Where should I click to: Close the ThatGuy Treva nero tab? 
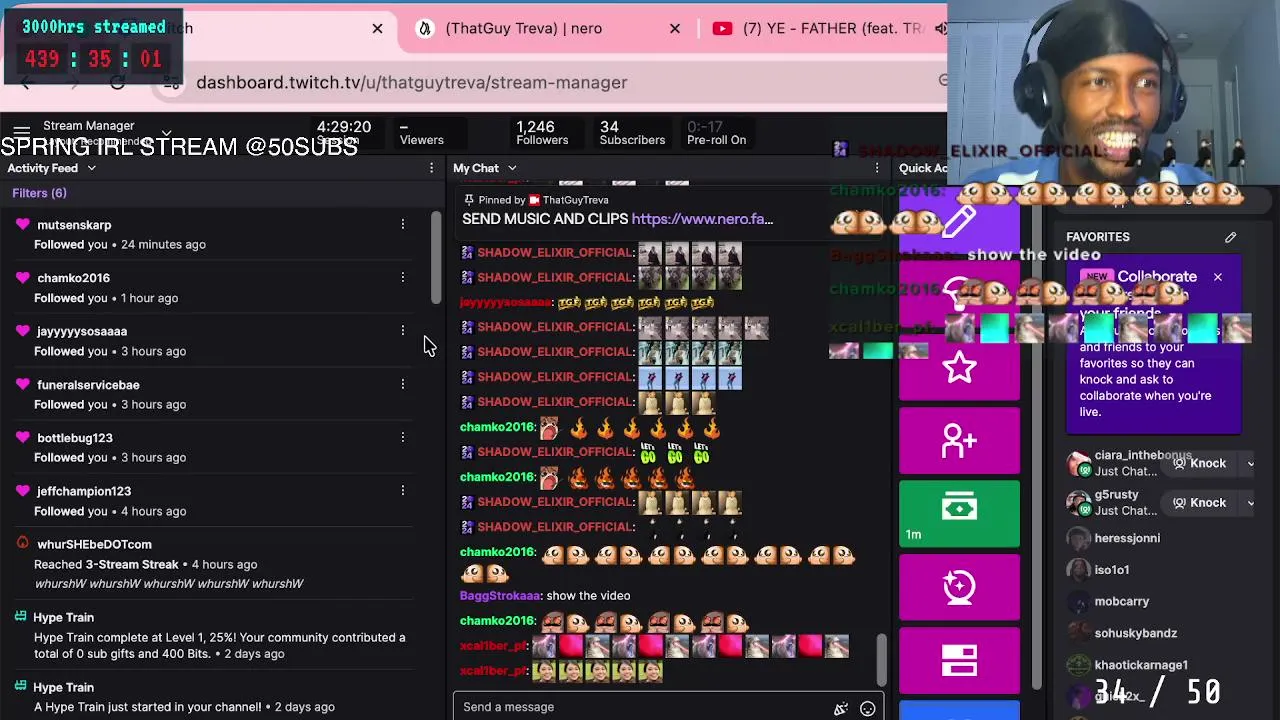click(675, 28)
